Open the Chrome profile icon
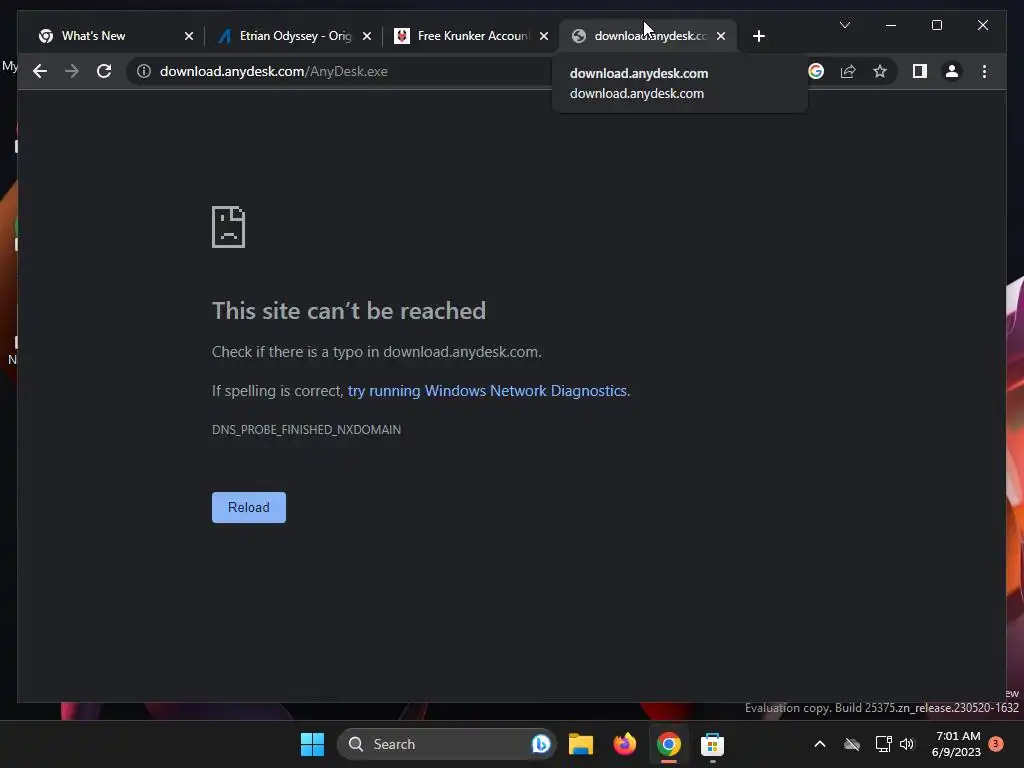Screen dimensions: 1024x768 [952, 71]
